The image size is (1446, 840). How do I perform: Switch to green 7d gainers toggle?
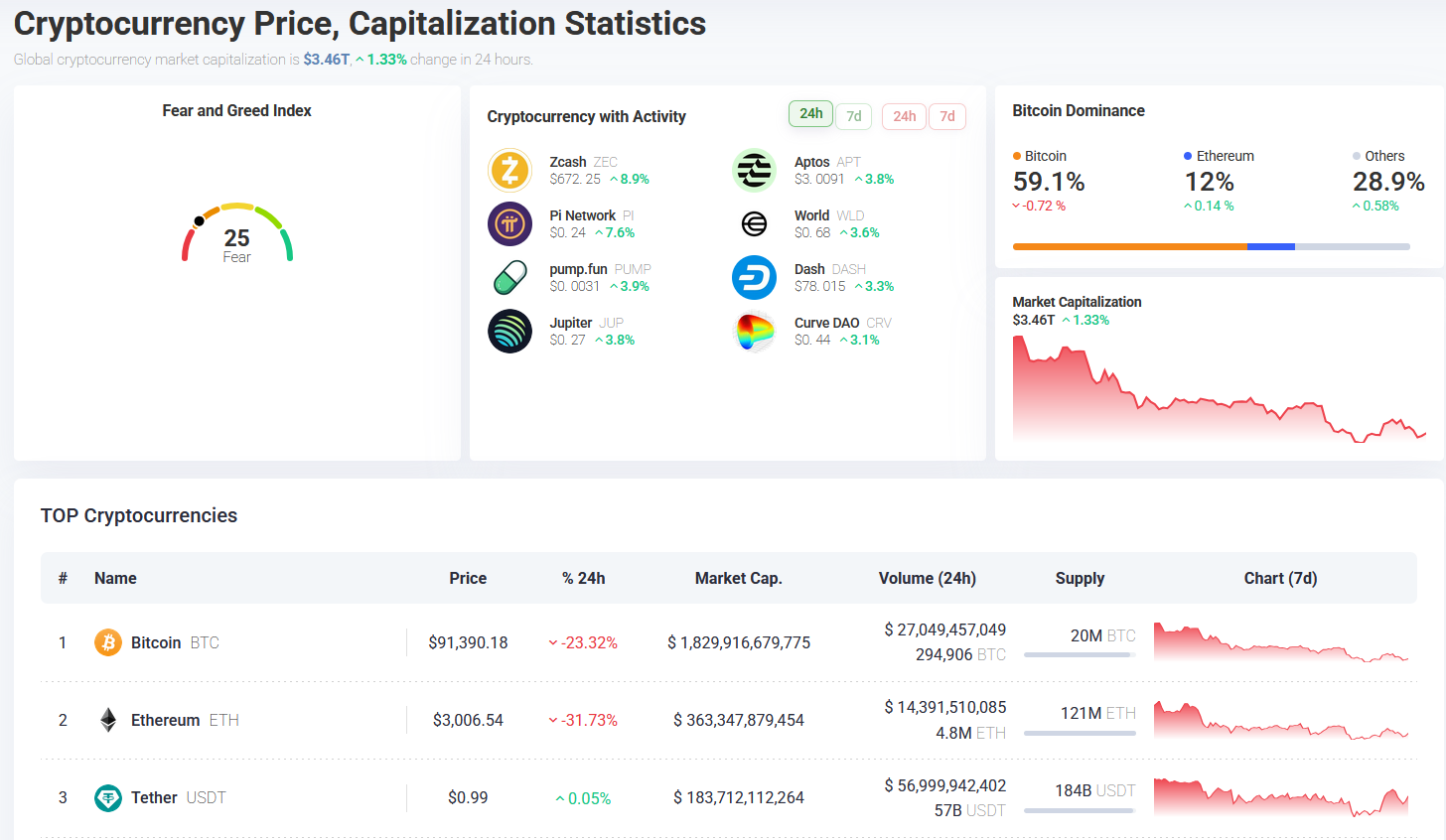tap(853, 116)
